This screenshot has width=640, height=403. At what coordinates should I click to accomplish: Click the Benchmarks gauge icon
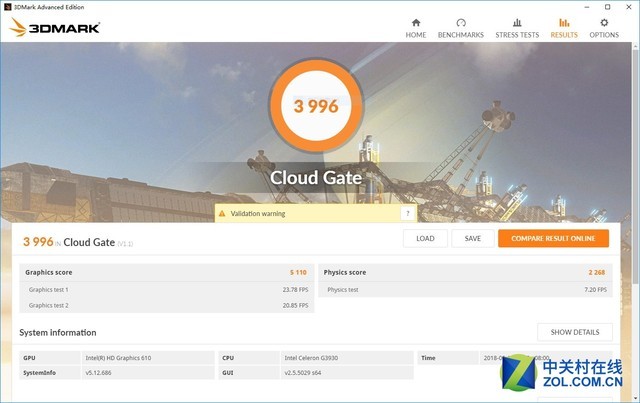pos(461,22)
